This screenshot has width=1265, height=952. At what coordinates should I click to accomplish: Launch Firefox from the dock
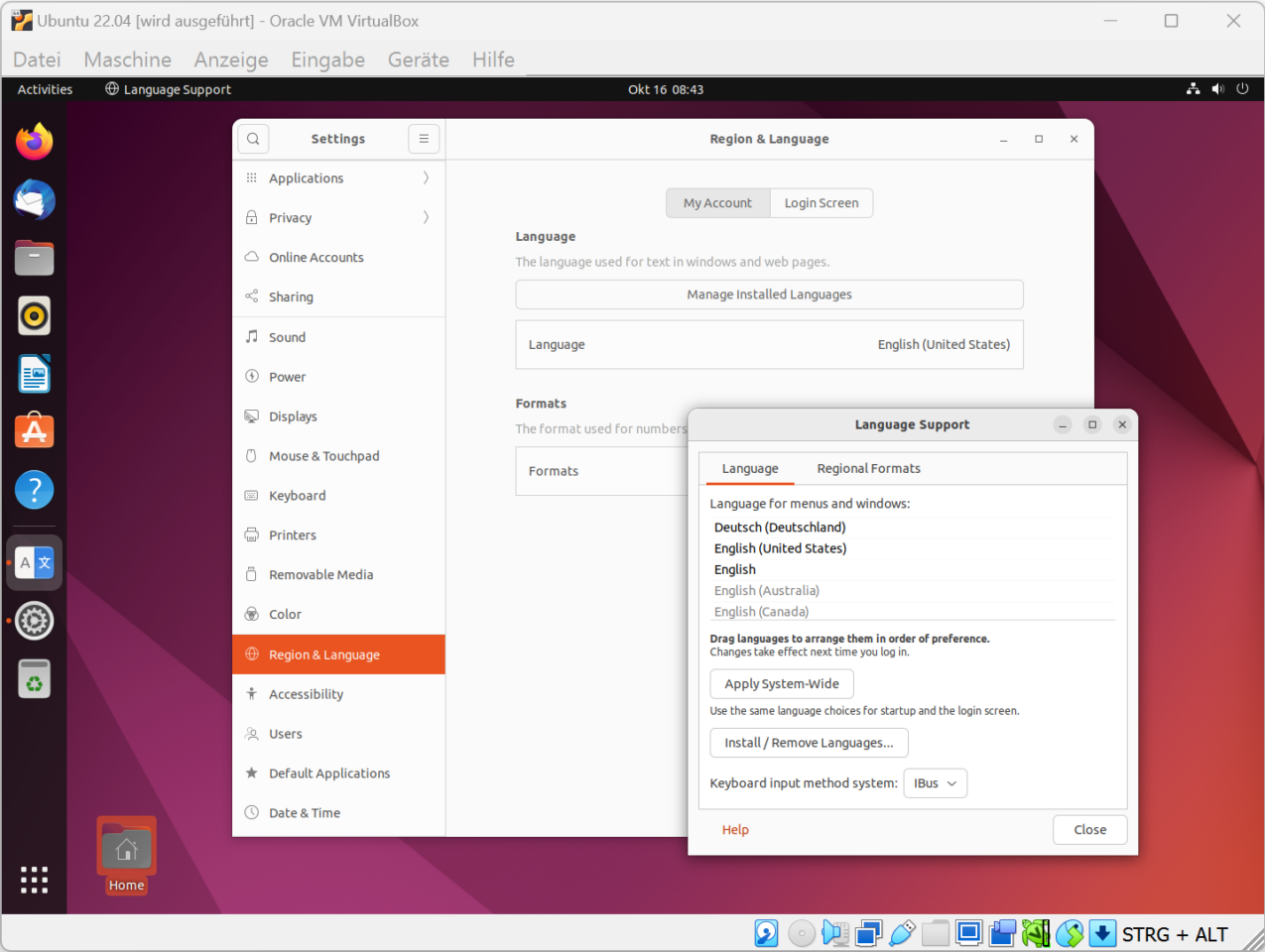[x=34, y=141]
